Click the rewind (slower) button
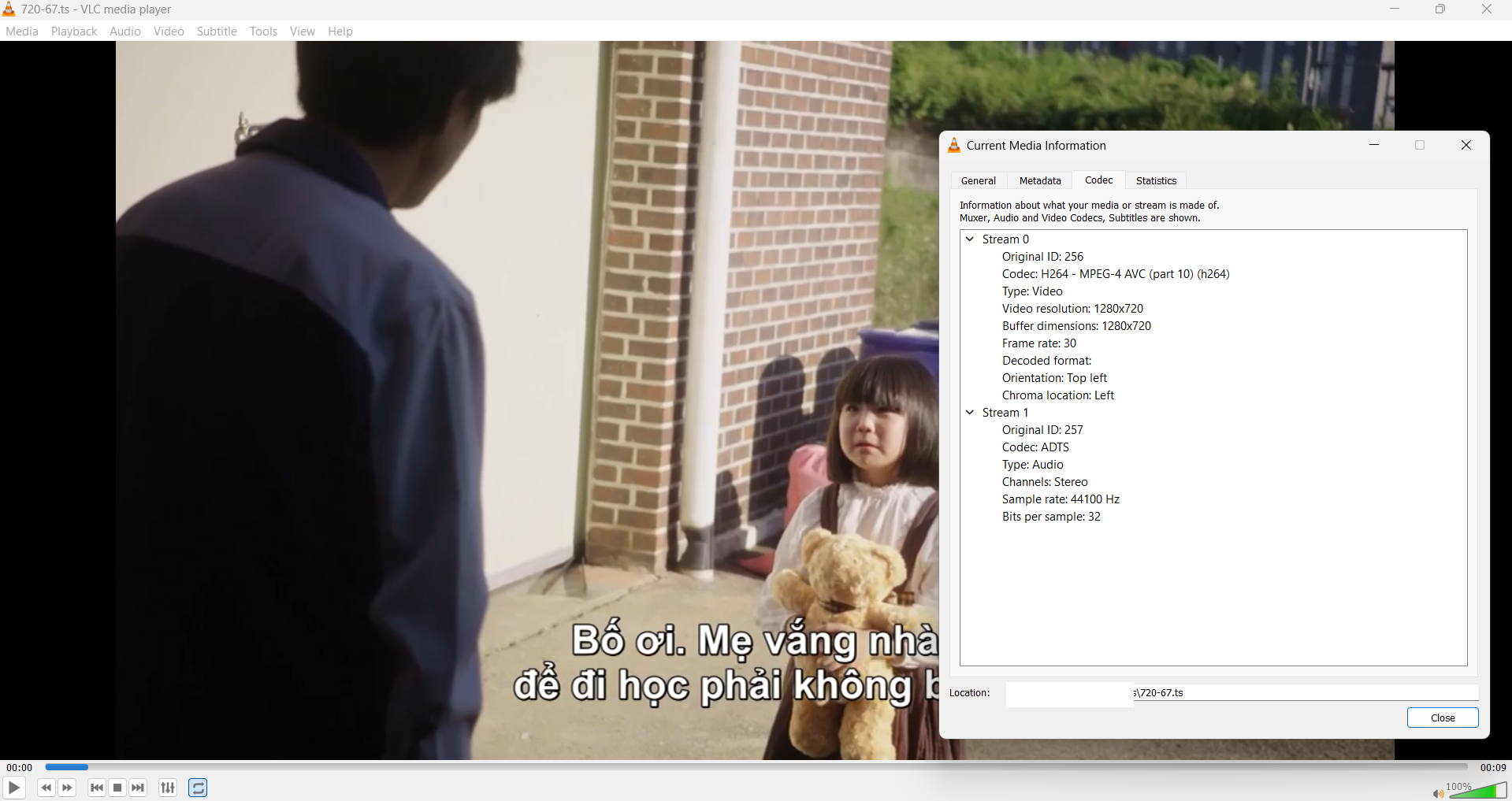This screenshot has width=1512, height=801. point(46,788)
